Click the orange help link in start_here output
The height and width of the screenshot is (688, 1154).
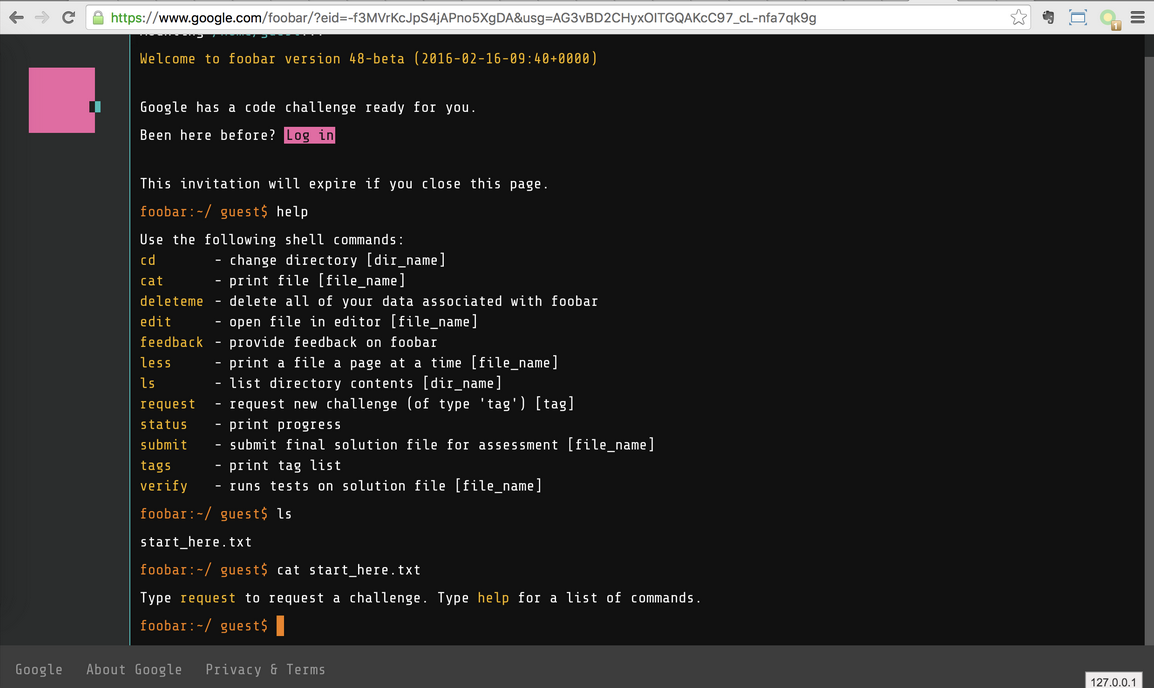(x=493, y=598)
